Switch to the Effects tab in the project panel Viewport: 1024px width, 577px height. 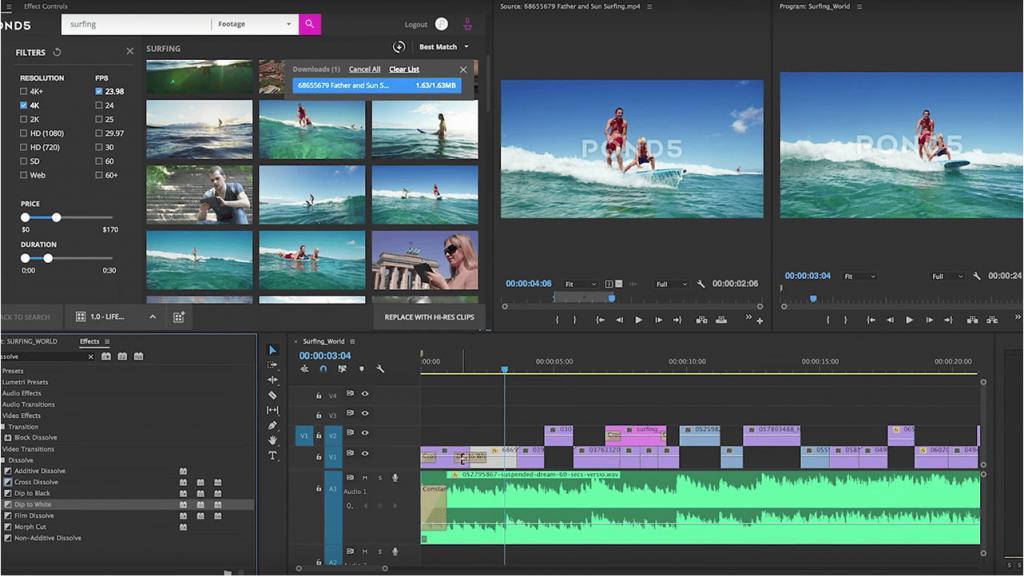pos(90,341)
